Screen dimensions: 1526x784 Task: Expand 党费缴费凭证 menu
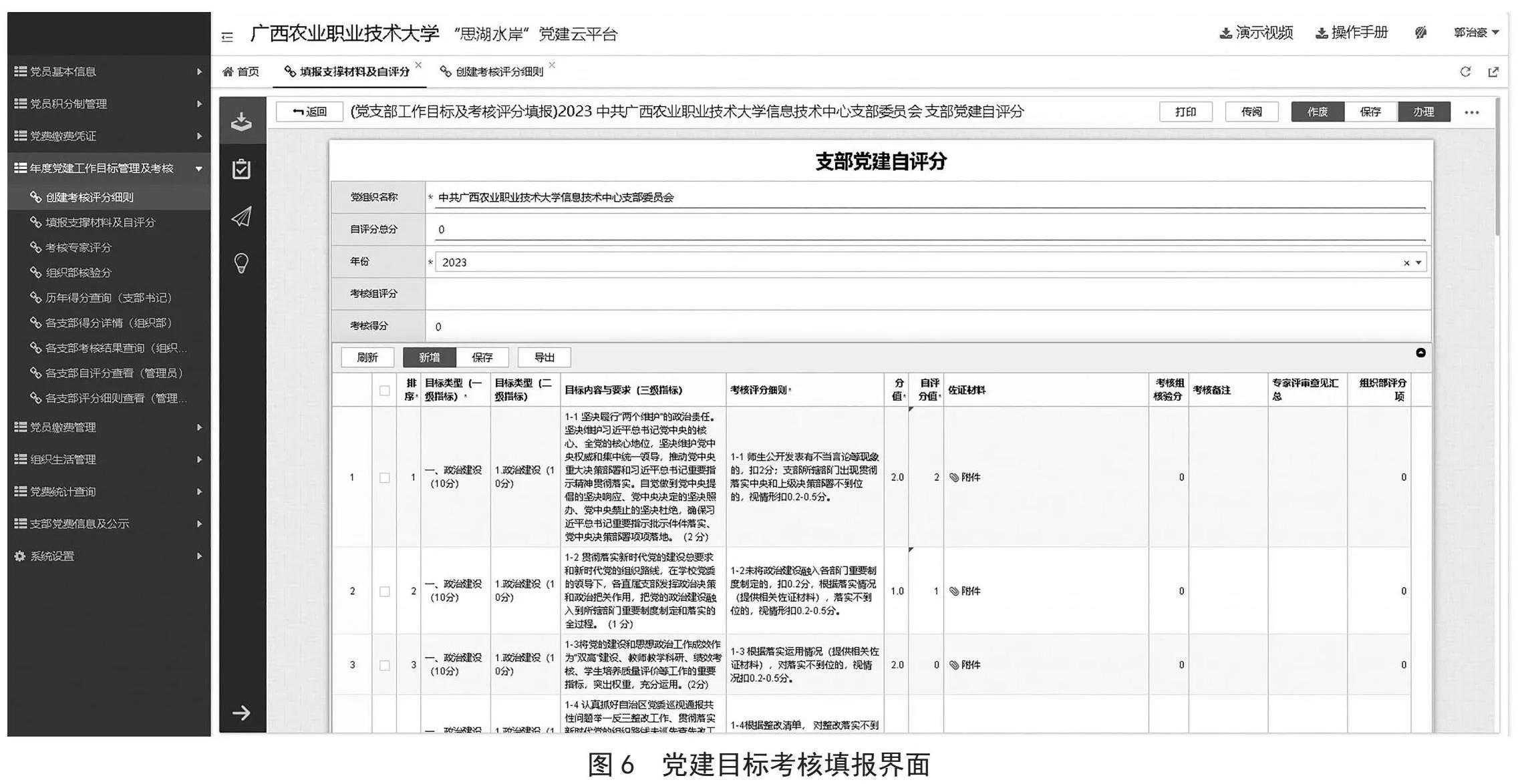(x=109, y=136)
